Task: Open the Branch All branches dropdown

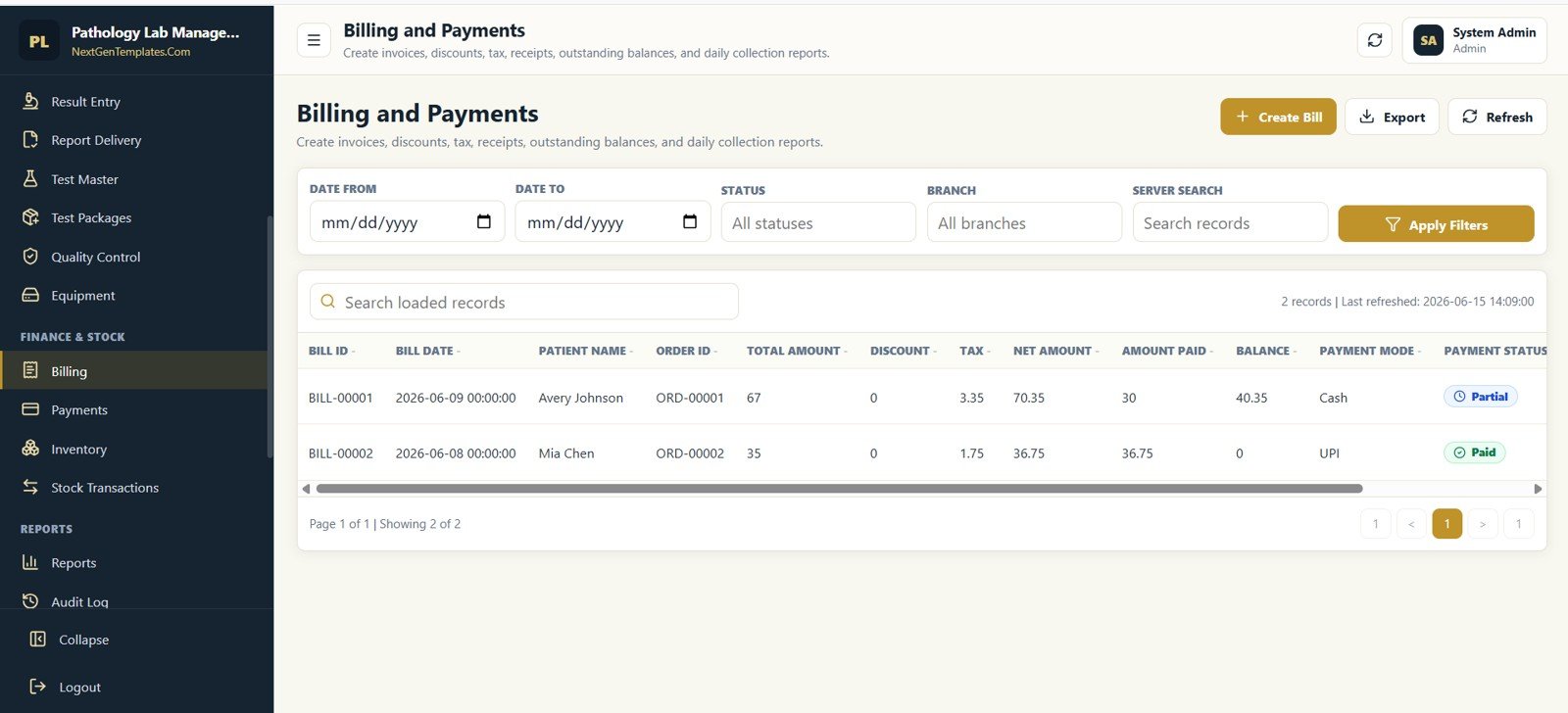Action: pos(1024,222)
